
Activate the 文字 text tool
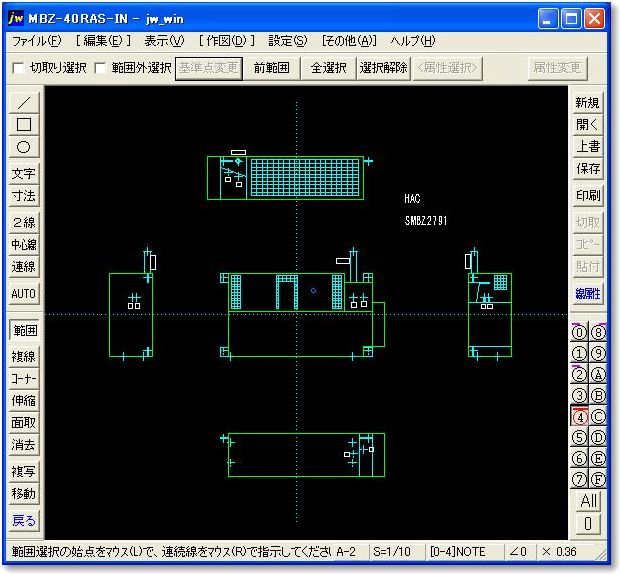pos(24,174)
